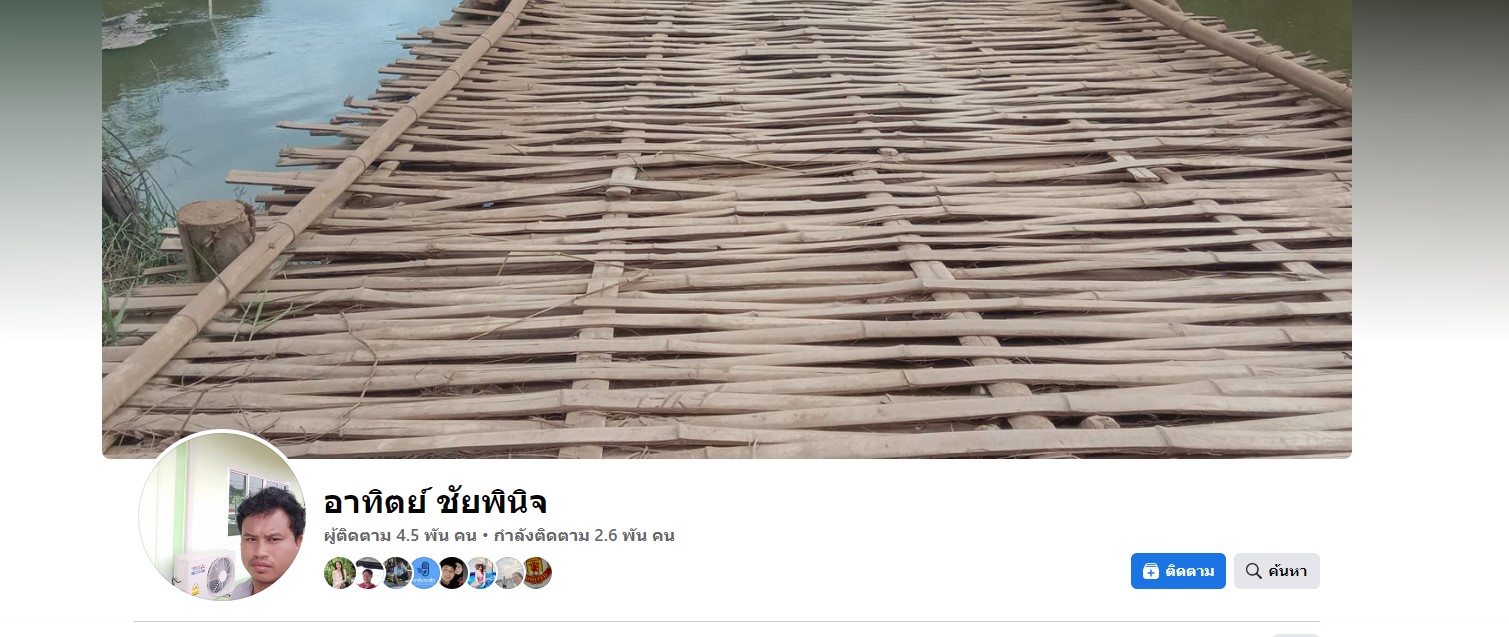
Task: Click the blue logo friend avatar
Action: coord(424,573)
